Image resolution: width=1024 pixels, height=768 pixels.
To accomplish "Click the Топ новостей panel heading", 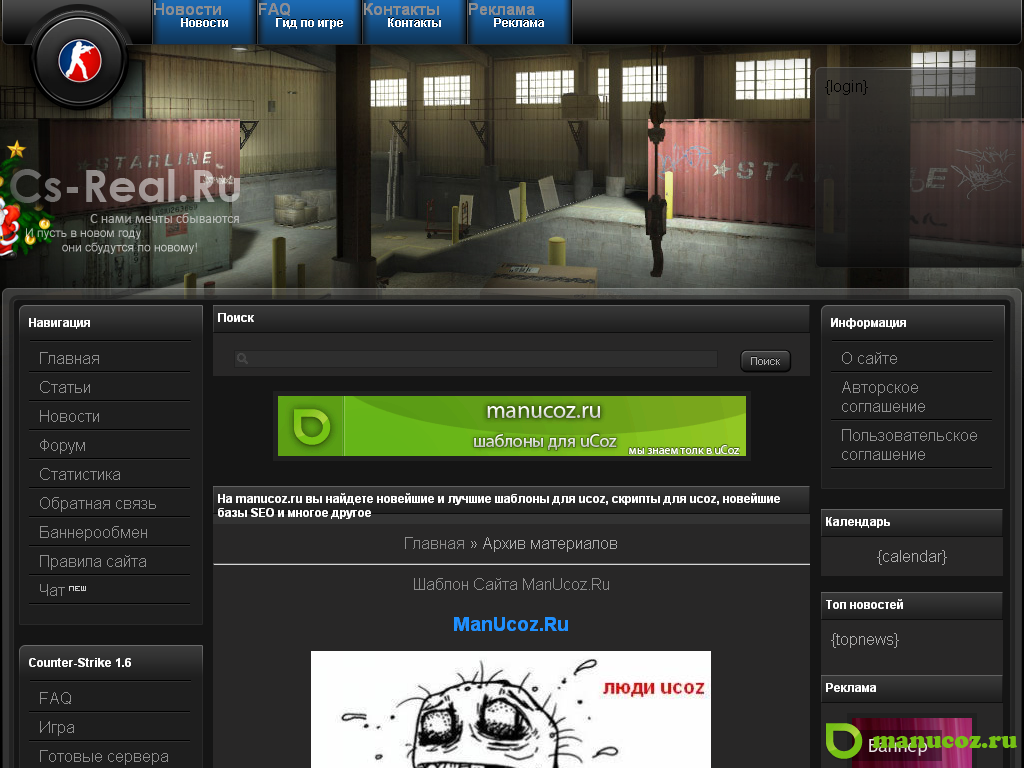I will [865, 605].
